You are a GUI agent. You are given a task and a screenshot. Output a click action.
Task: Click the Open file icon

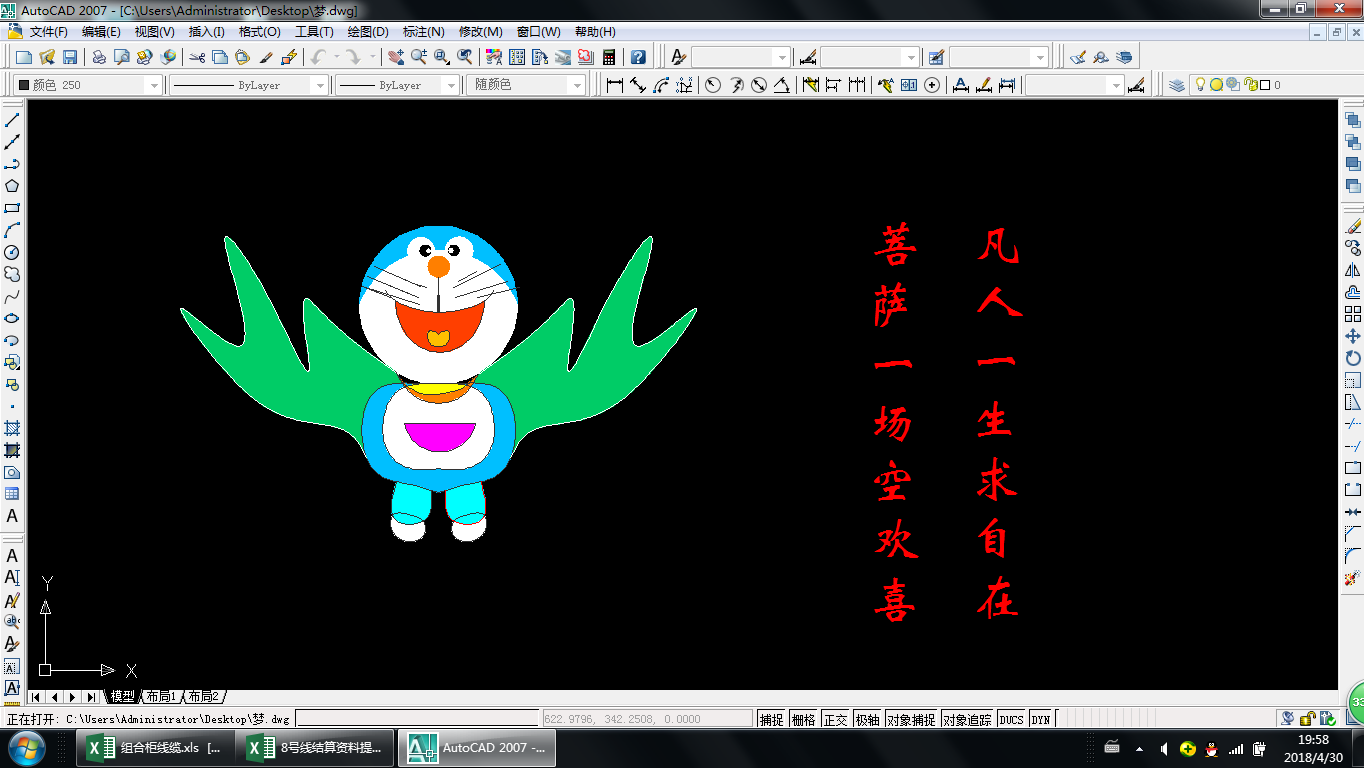[47, 57]
